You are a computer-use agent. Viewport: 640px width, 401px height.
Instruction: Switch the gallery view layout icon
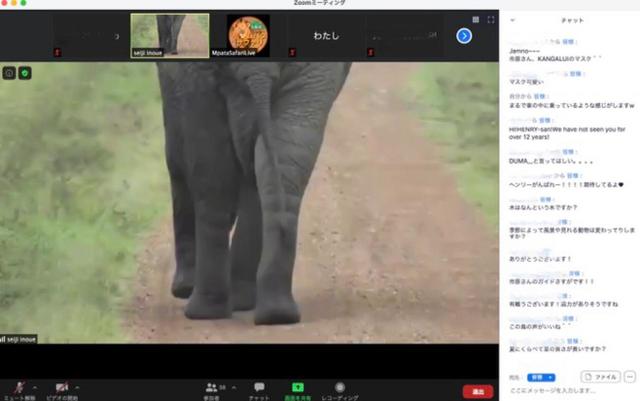click(x=475, y=19)
